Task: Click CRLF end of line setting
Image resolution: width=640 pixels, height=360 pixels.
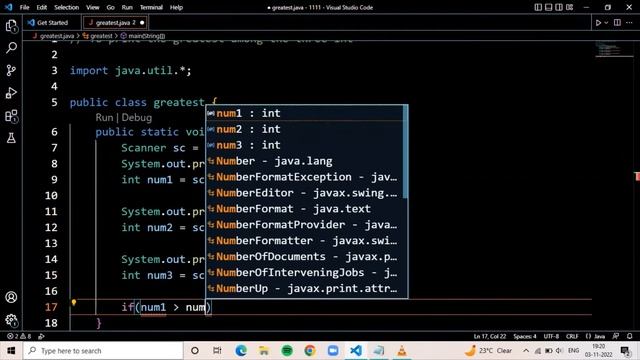Action: 572,336
